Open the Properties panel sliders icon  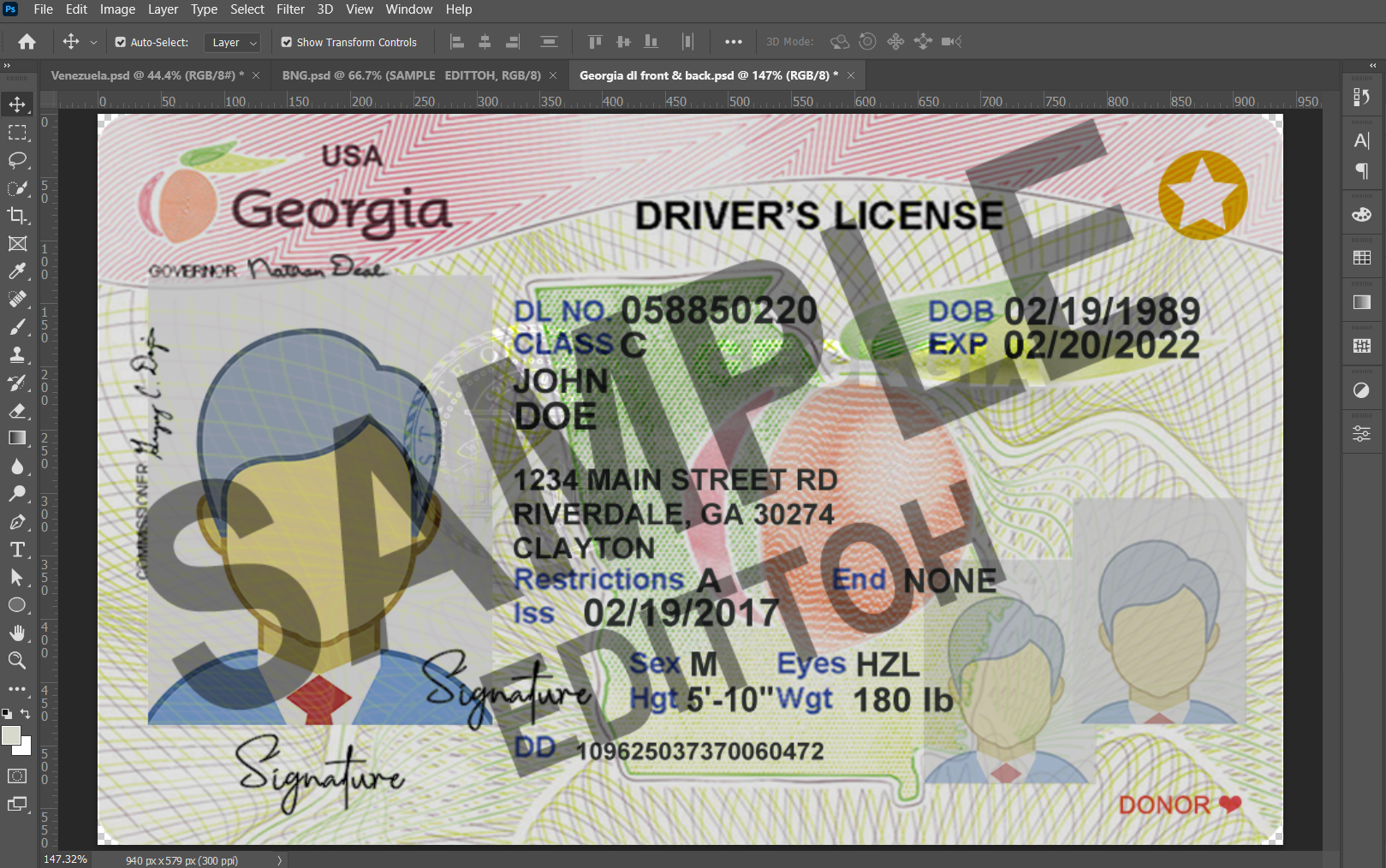coord(1361,434)
